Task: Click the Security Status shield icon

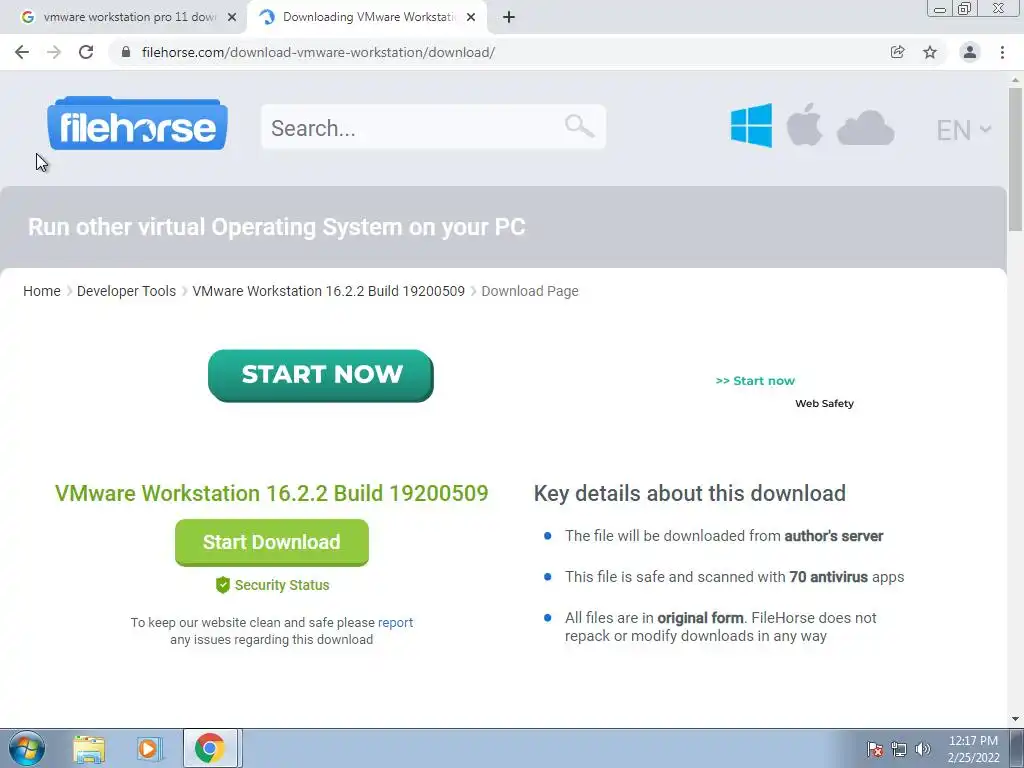Action: tap(223, 585)
